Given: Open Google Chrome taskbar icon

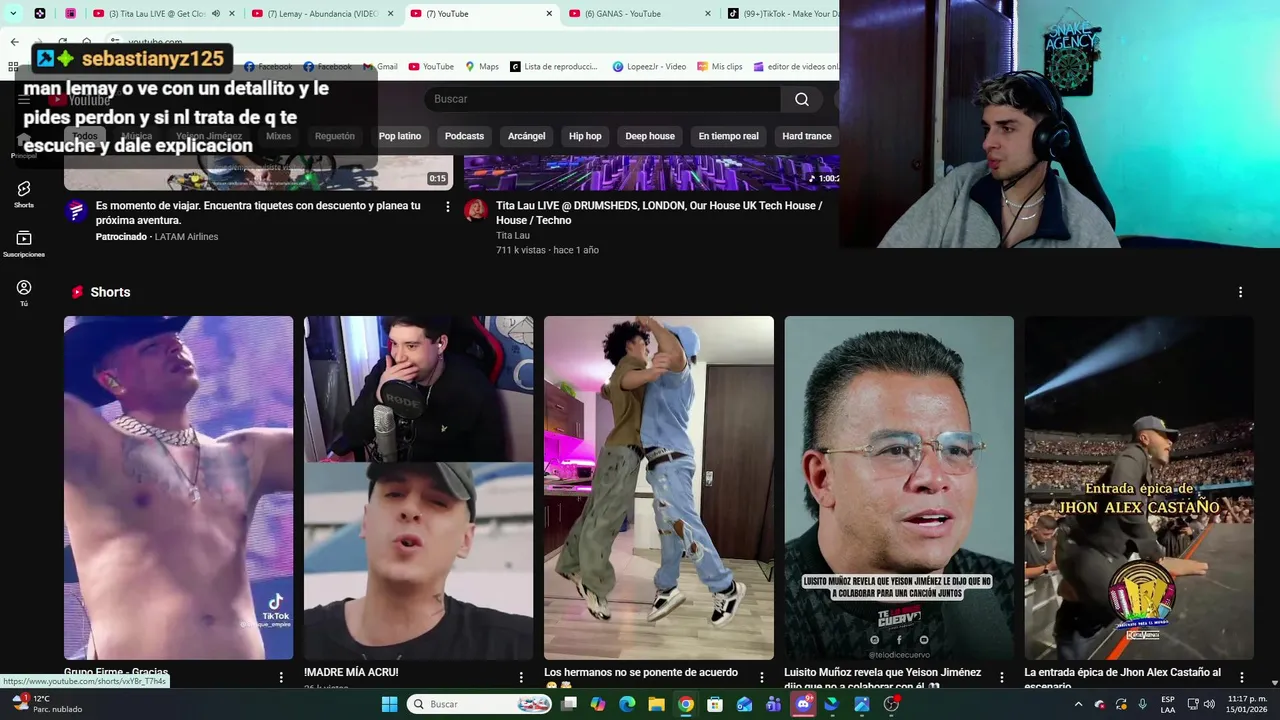Looking at the screenshot, I should (685, 704).
